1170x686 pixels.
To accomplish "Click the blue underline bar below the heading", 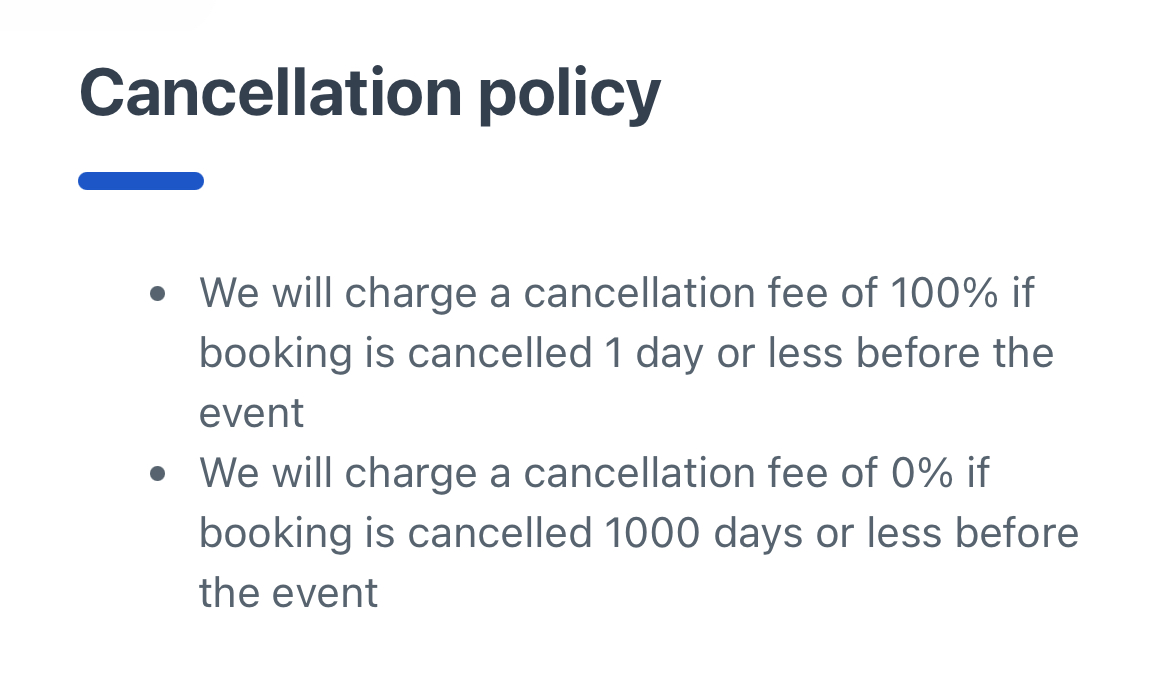I will coord(141,181).
